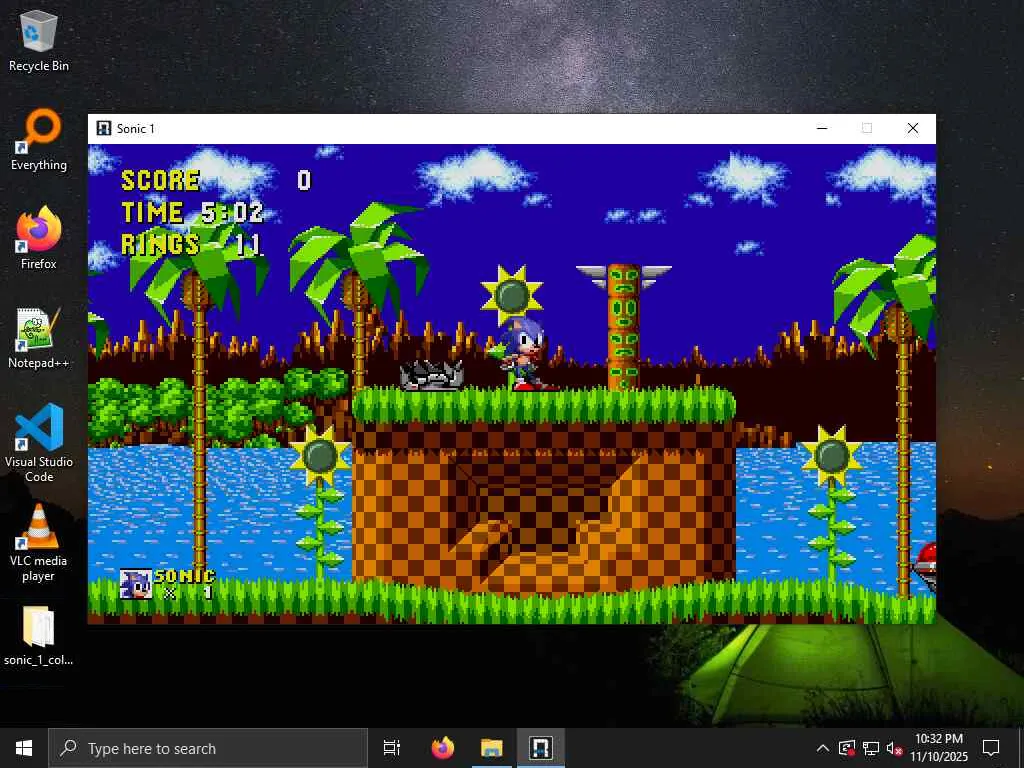Click the Sonic lives icon in HUD
Screen dimensions: 1024x768
tap(136, 584)
